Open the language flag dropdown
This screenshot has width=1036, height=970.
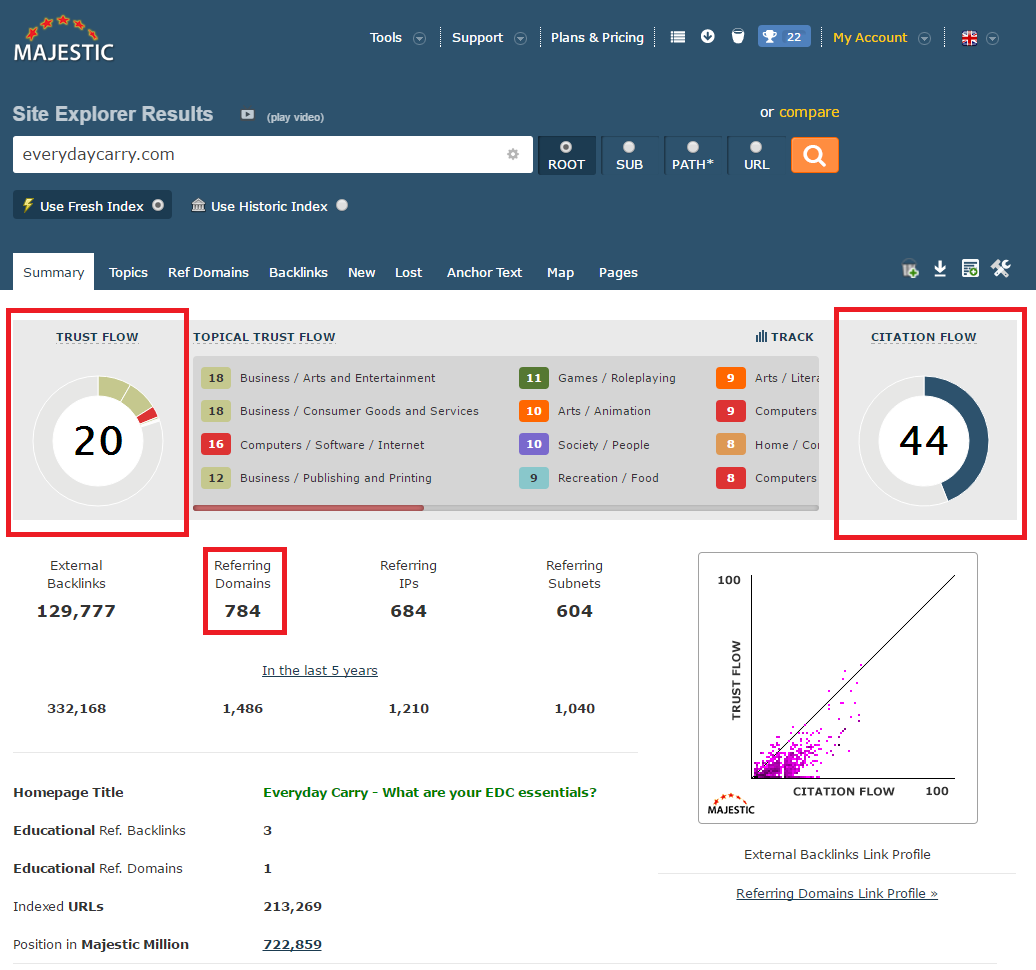click(979, 38)
